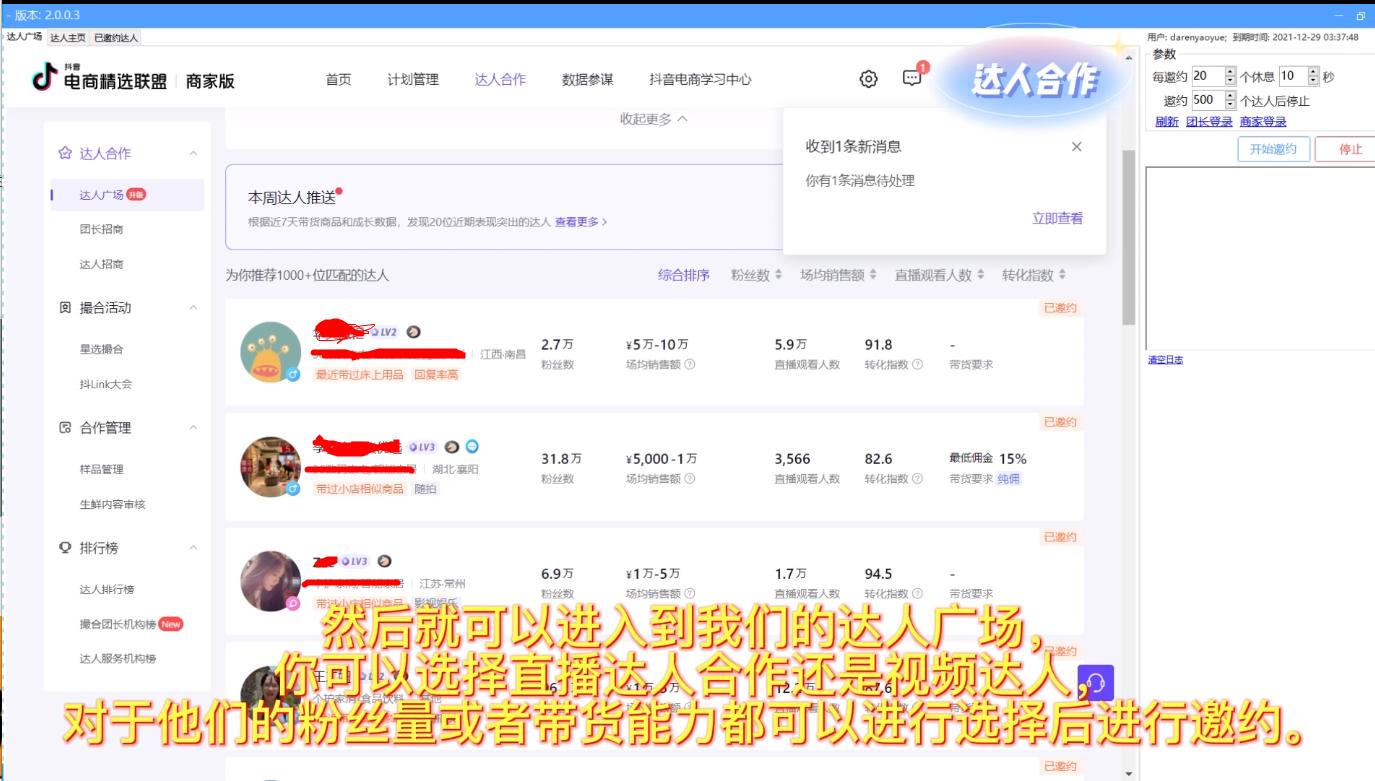Open the settings gear icon

(x=868, y=80)
